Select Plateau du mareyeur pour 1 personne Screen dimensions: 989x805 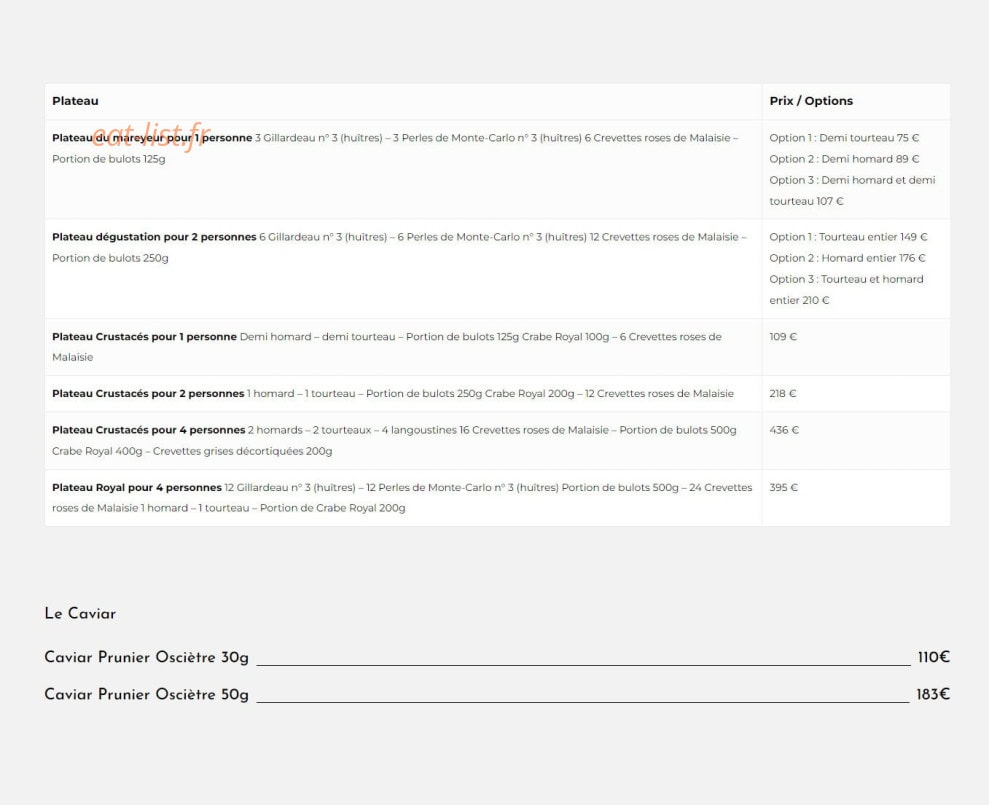point(152,138)
